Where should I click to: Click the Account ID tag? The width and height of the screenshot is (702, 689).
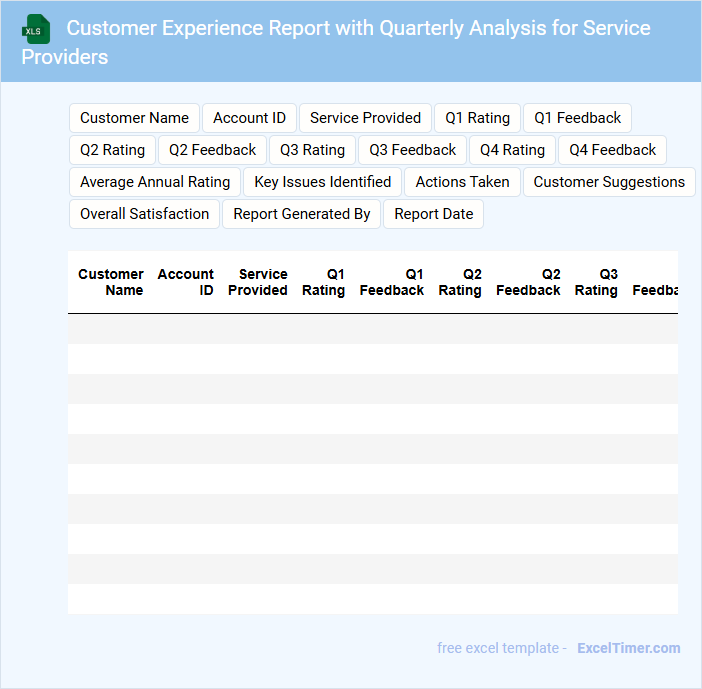(x=249, y=118)
